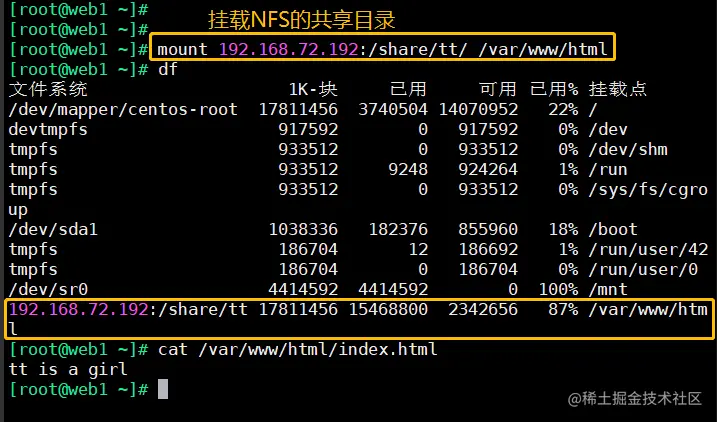
Task: Click the 文件系统 column header
Action: [x=48, y=89]
